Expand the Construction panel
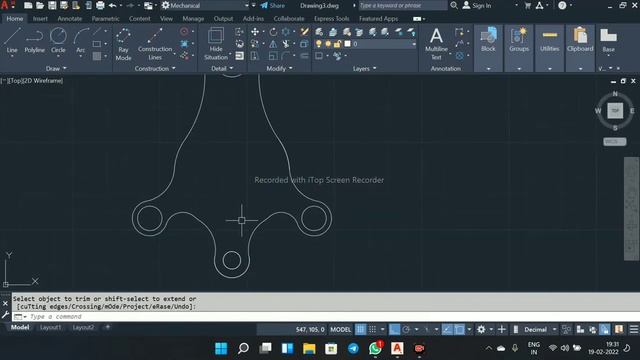Image resolution: width=640 pixels, height=360 pixels. pos(155,69)
